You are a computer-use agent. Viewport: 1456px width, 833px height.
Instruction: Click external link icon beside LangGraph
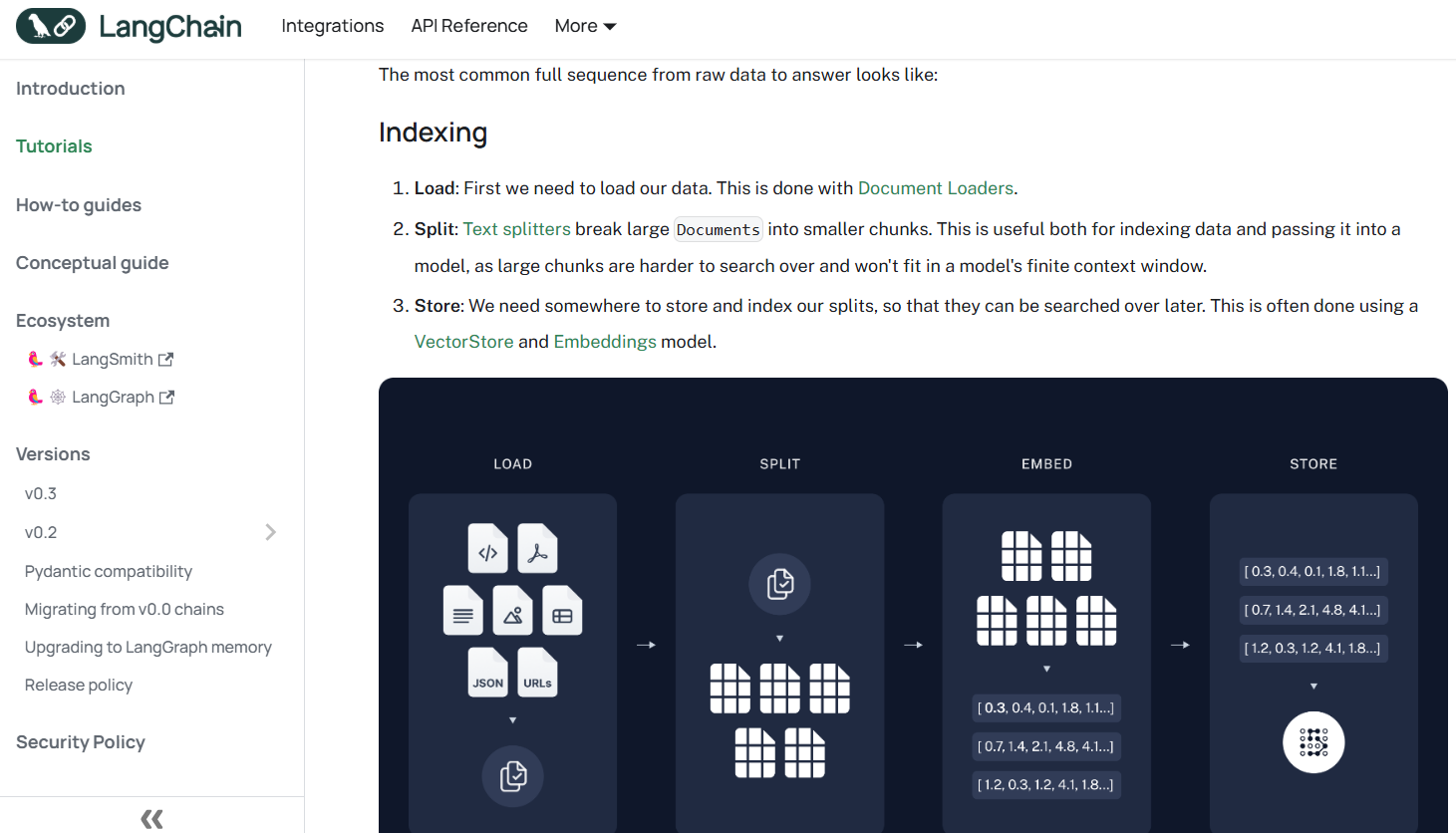167,397
